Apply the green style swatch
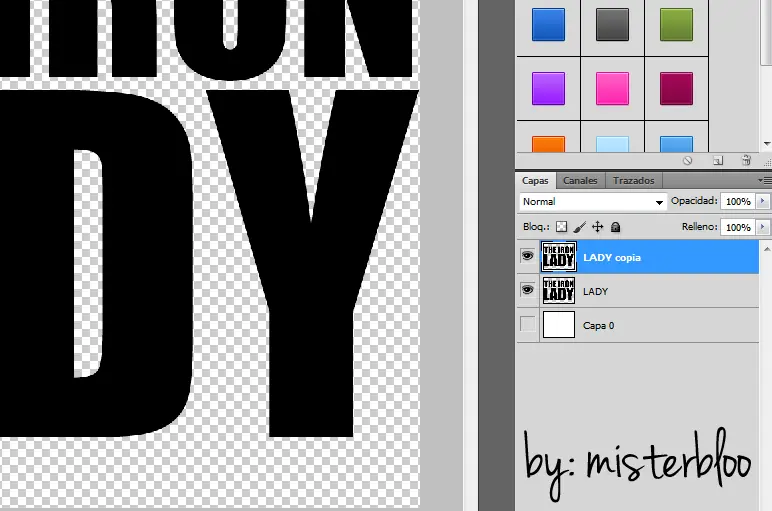Viewport: 772px width, 511px height. click(x=676, y=25)
